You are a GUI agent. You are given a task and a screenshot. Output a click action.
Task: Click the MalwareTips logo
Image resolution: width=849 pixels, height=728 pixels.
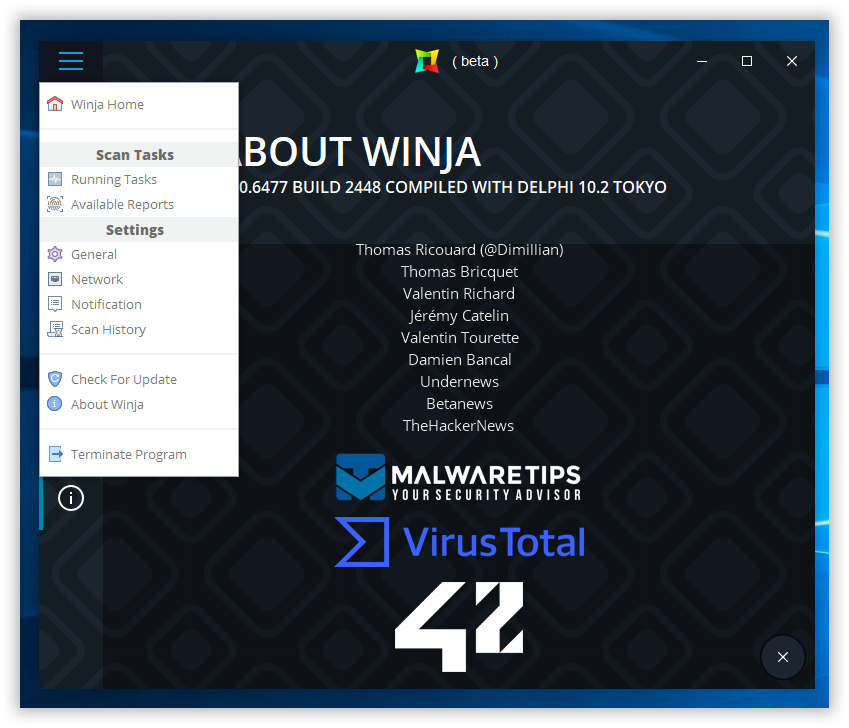[x=458, y=477]
